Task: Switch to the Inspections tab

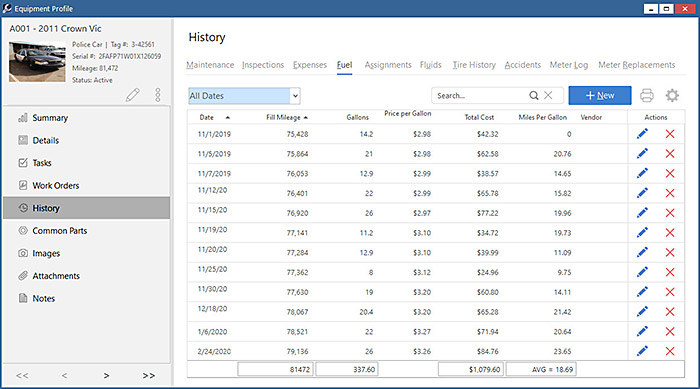Action: (x=263, y=65)
